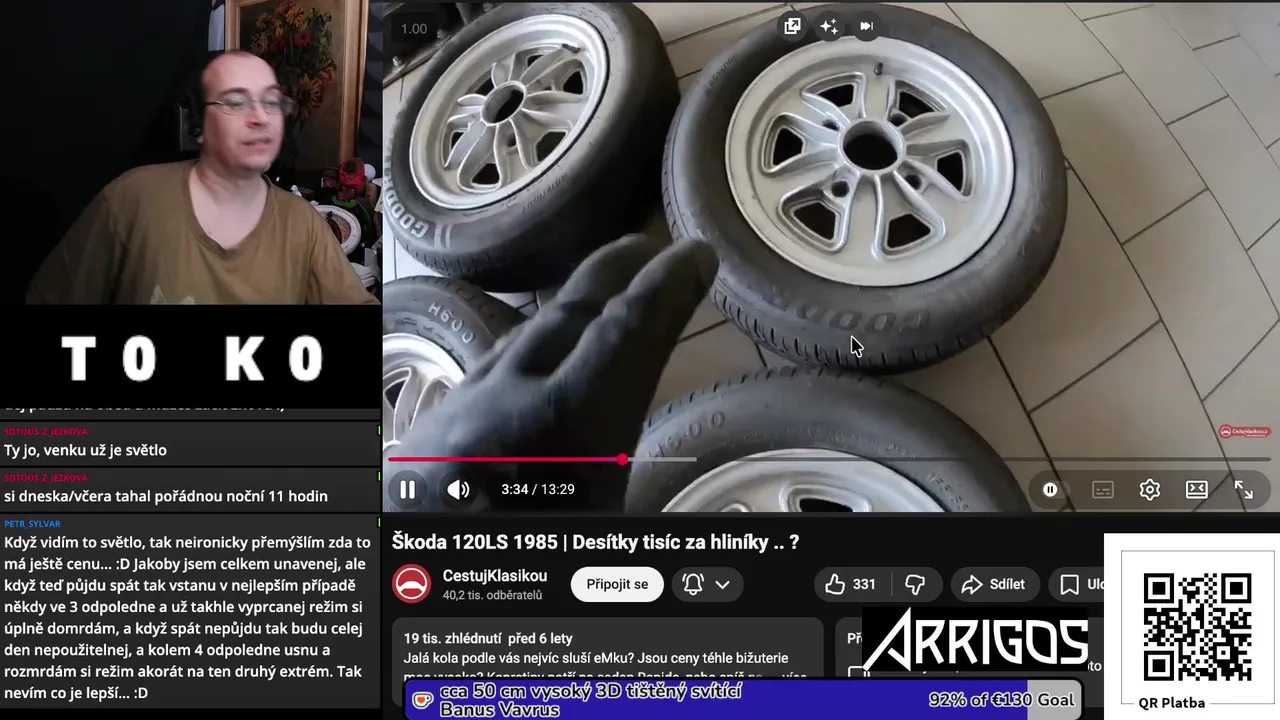This screenshot has width=1280, height=720.
Task: Open the pop-out player icon above the video
Action: (792, 26)
